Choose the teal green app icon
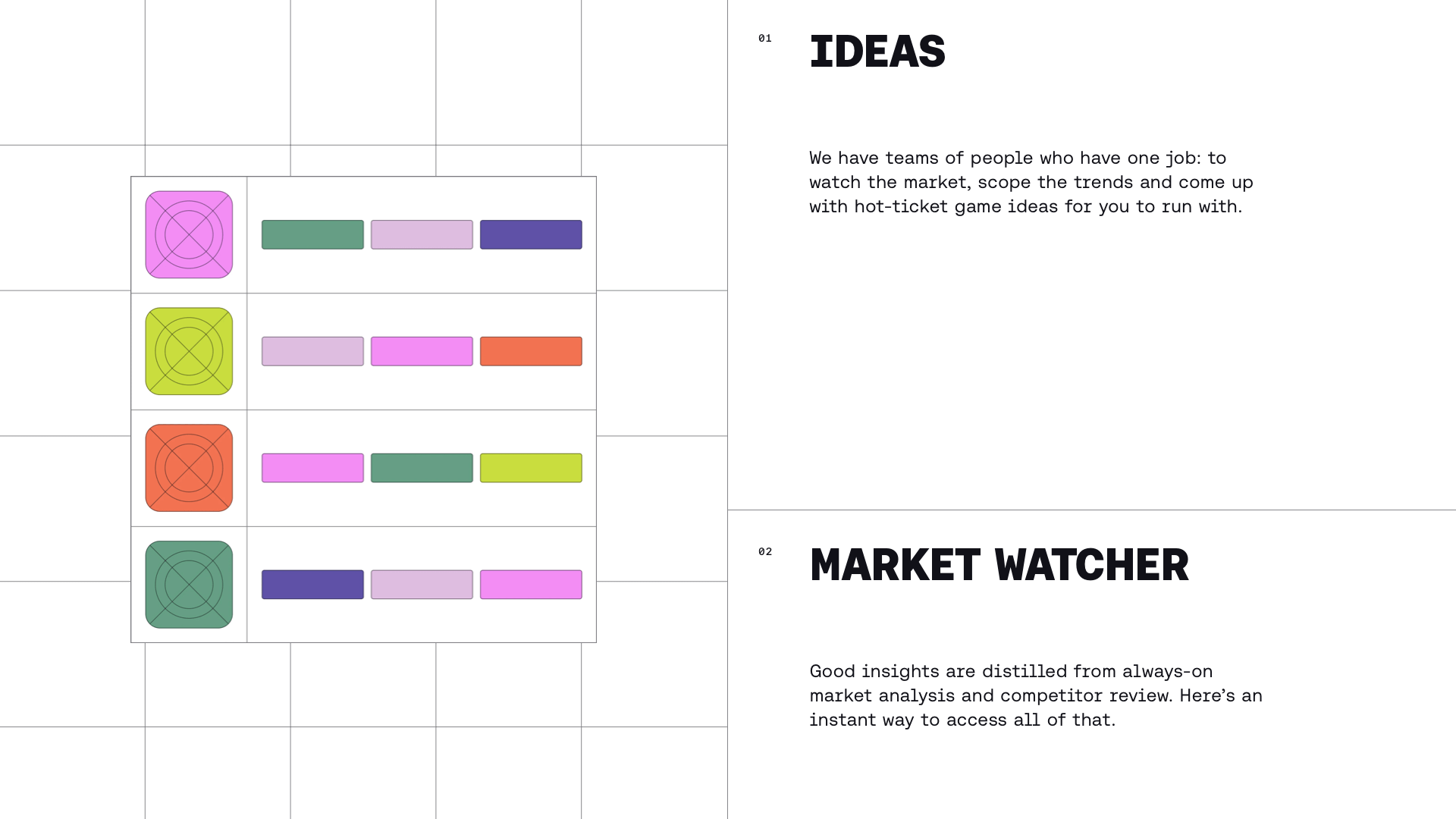This screenshot has width=1456, height=819. click(189, 585)
